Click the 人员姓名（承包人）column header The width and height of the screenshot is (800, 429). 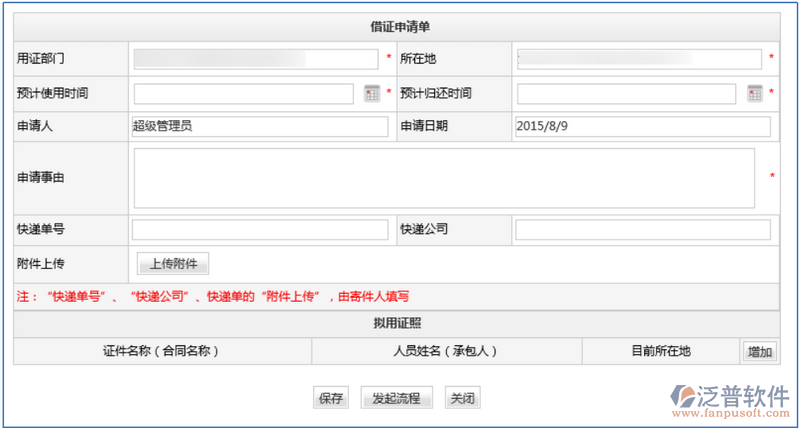(446, 351)
